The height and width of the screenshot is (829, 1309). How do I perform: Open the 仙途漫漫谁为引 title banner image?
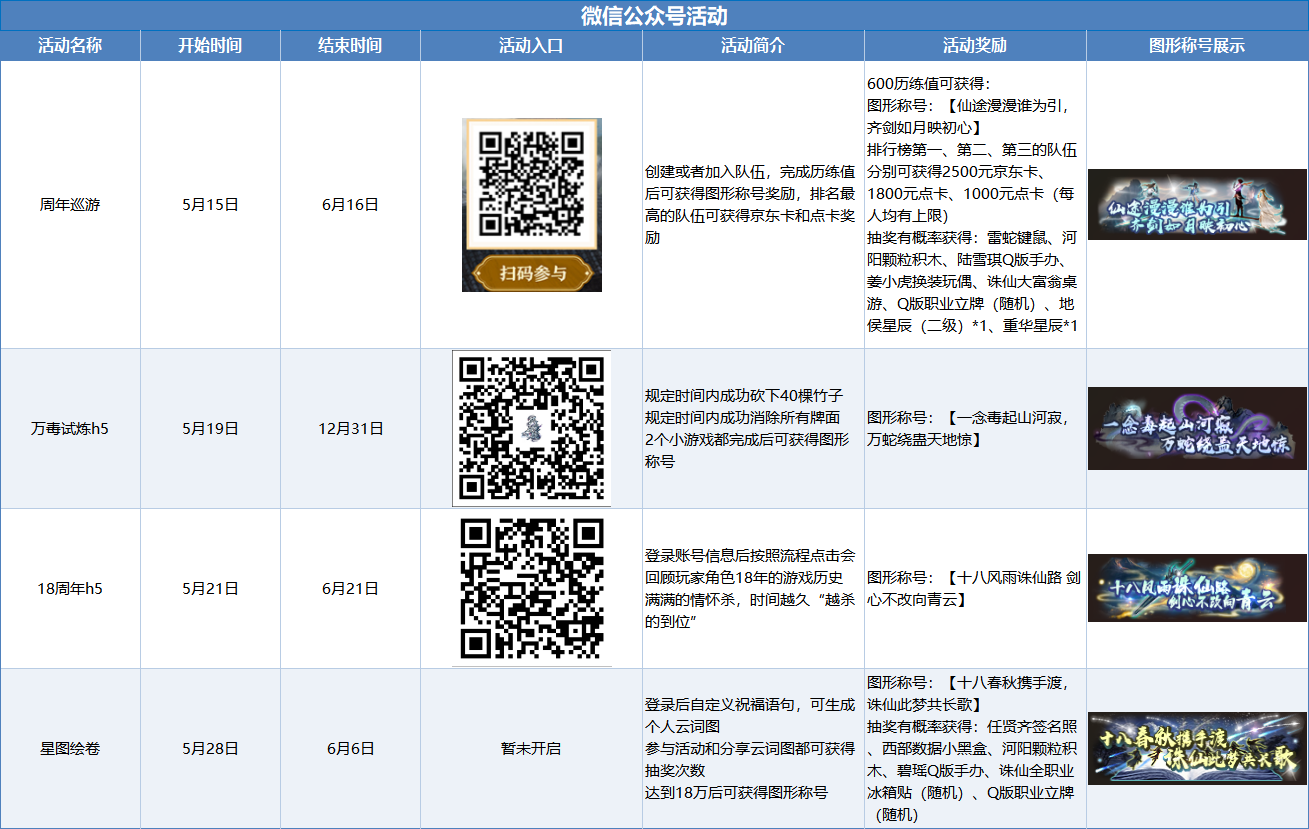[1197, 204]
